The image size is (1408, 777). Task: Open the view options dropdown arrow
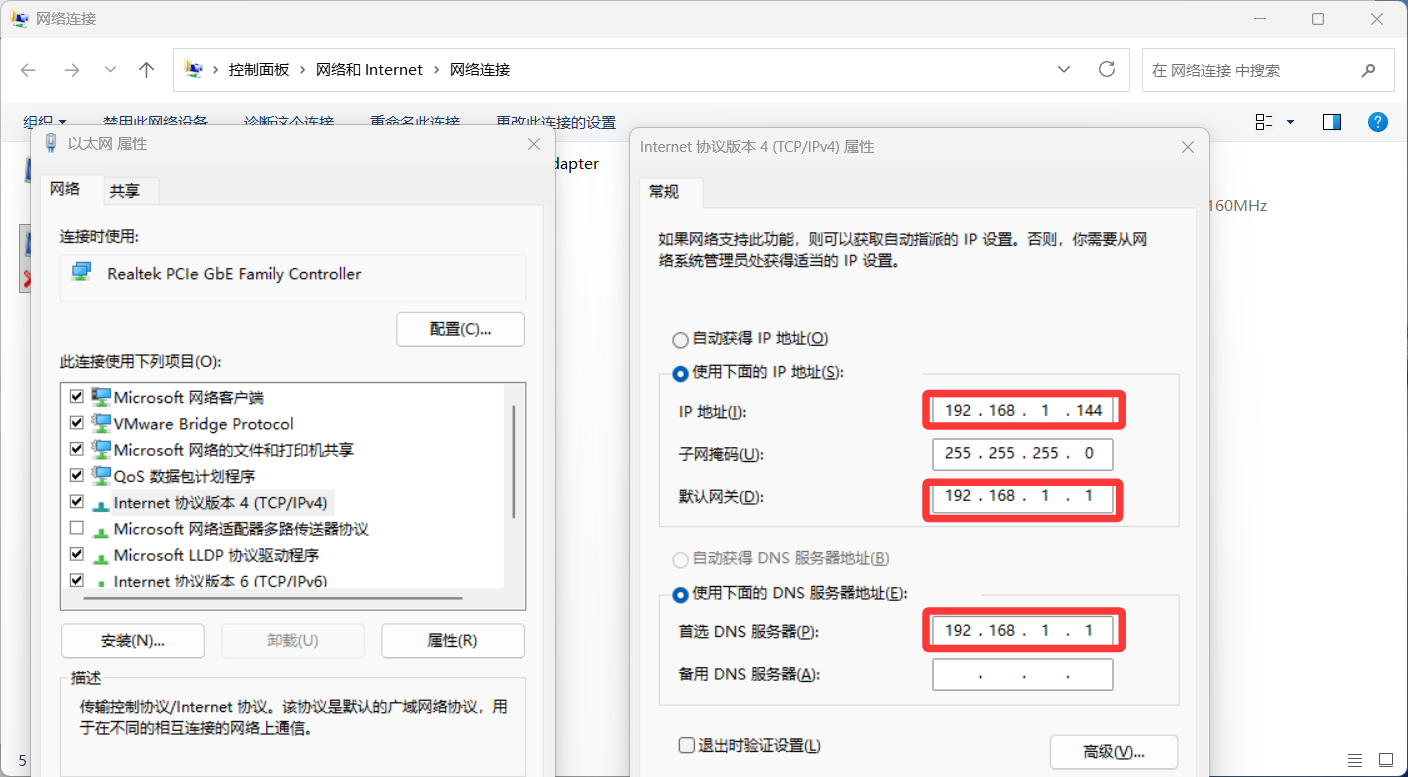[x=1290, y=122]
